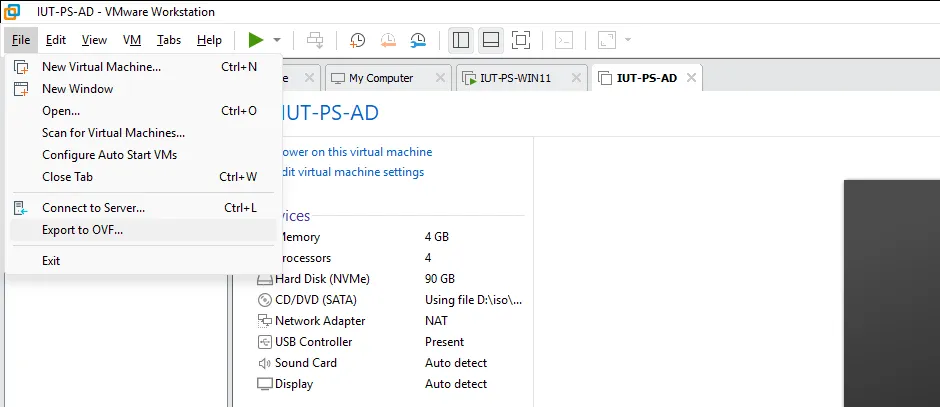The height and width of the screenshot is (407, 940).
Task: Click the green Power On play button
Action: click(x=256, y=40)
